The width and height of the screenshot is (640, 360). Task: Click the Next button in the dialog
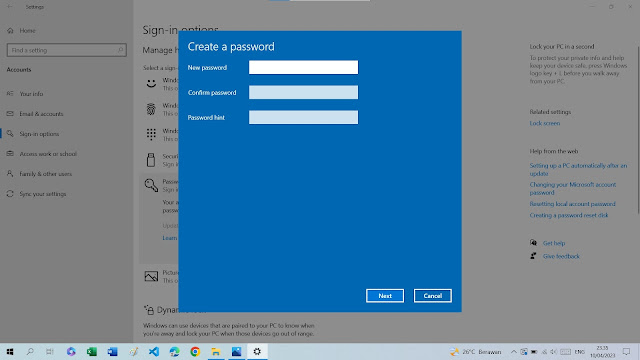point(384,296)
